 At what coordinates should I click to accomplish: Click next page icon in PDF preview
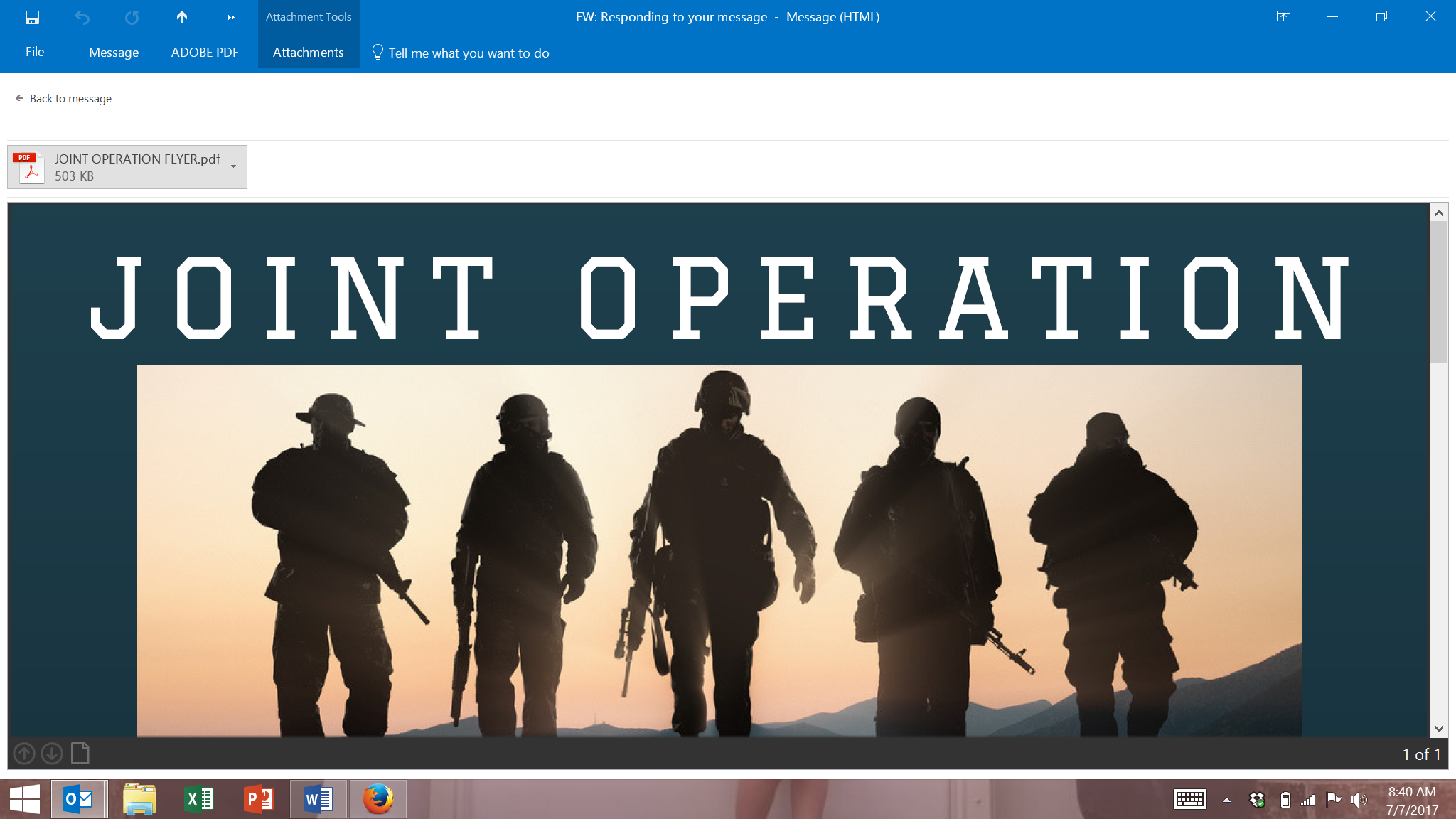click(x=52, y=754)
